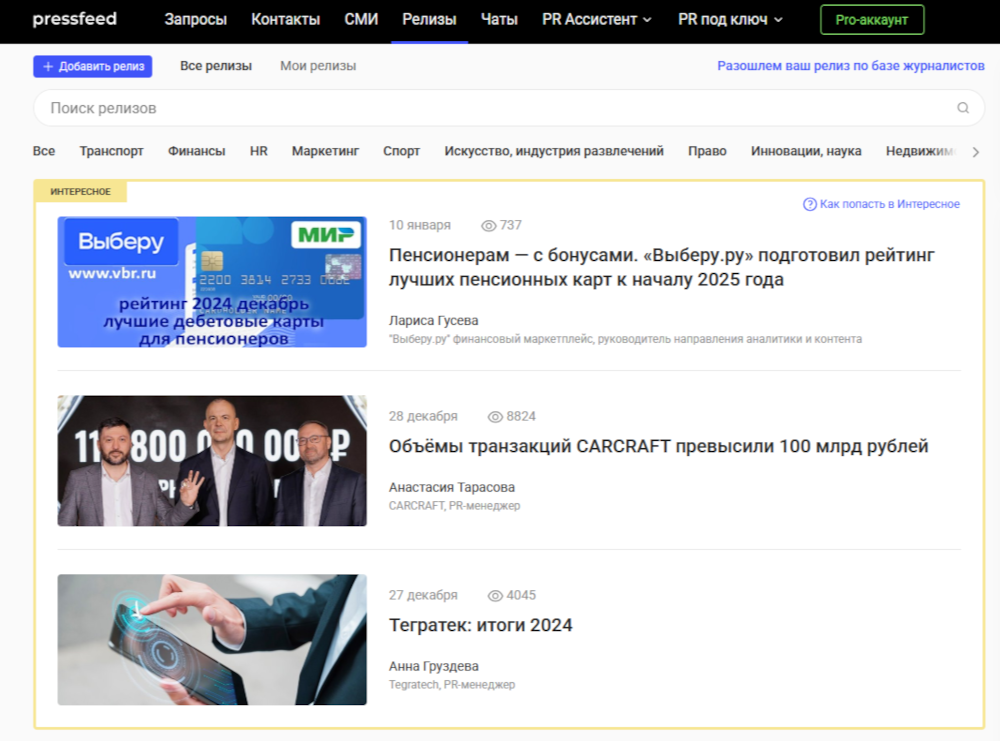
Task: Select the Недвижимость category filter
Action: (x=920, y=151)
